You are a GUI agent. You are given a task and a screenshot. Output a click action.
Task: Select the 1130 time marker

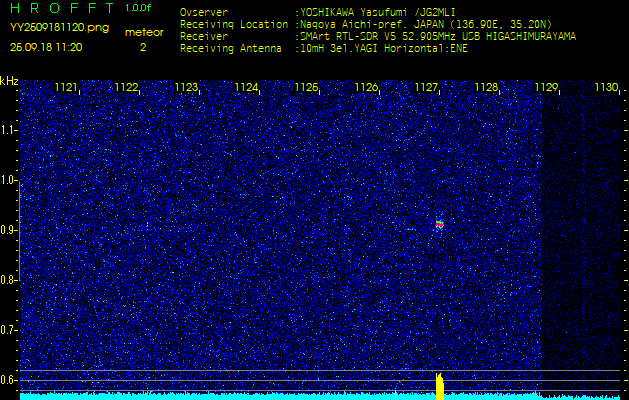(x=606, y=88)
